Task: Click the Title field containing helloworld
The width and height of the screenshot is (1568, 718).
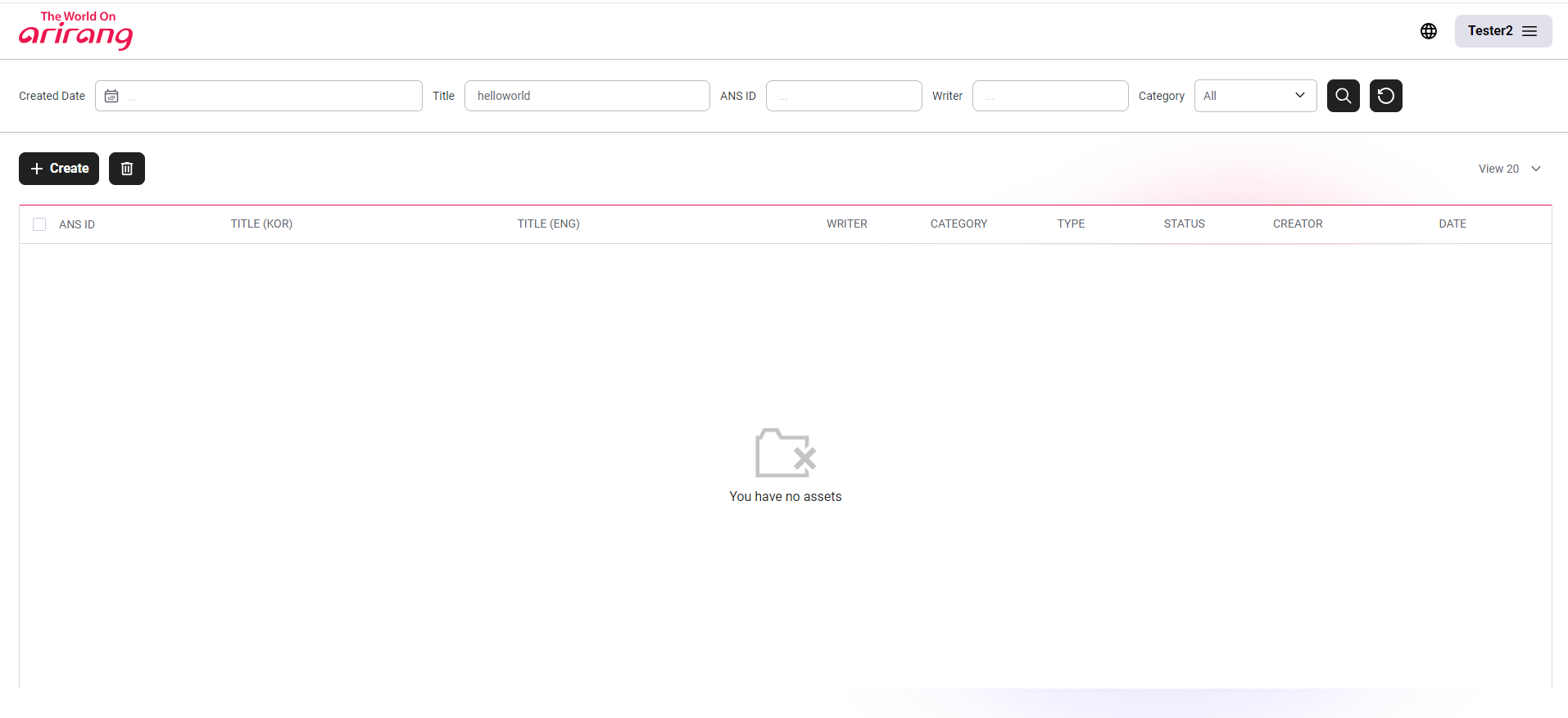Action: [x=587, y=96]
